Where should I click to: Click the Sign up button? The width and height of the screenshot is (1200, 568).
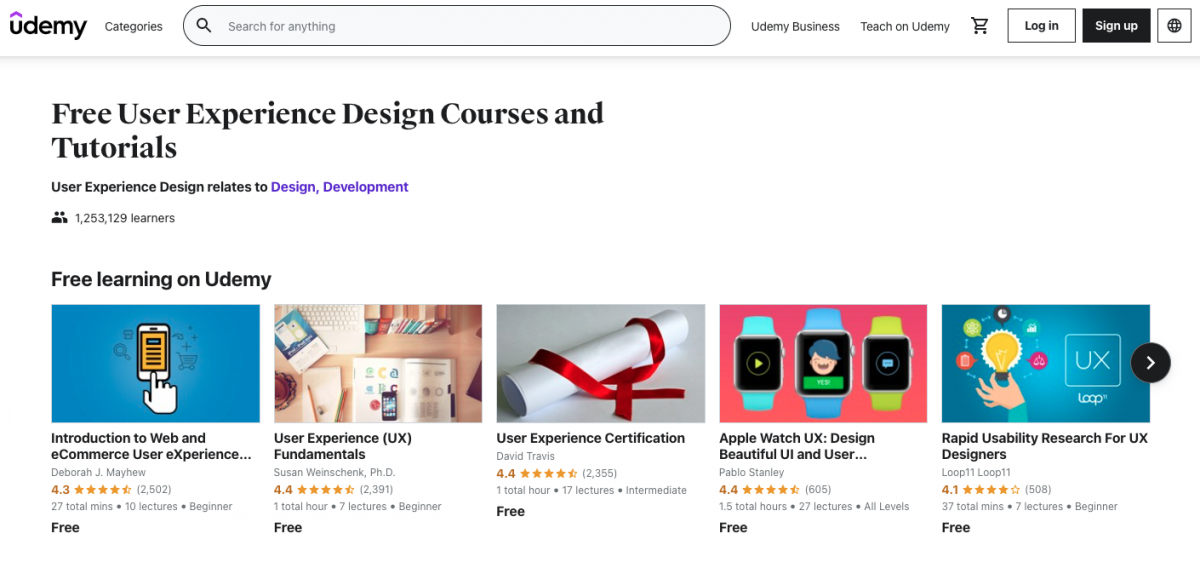[x=1116, y=26]
